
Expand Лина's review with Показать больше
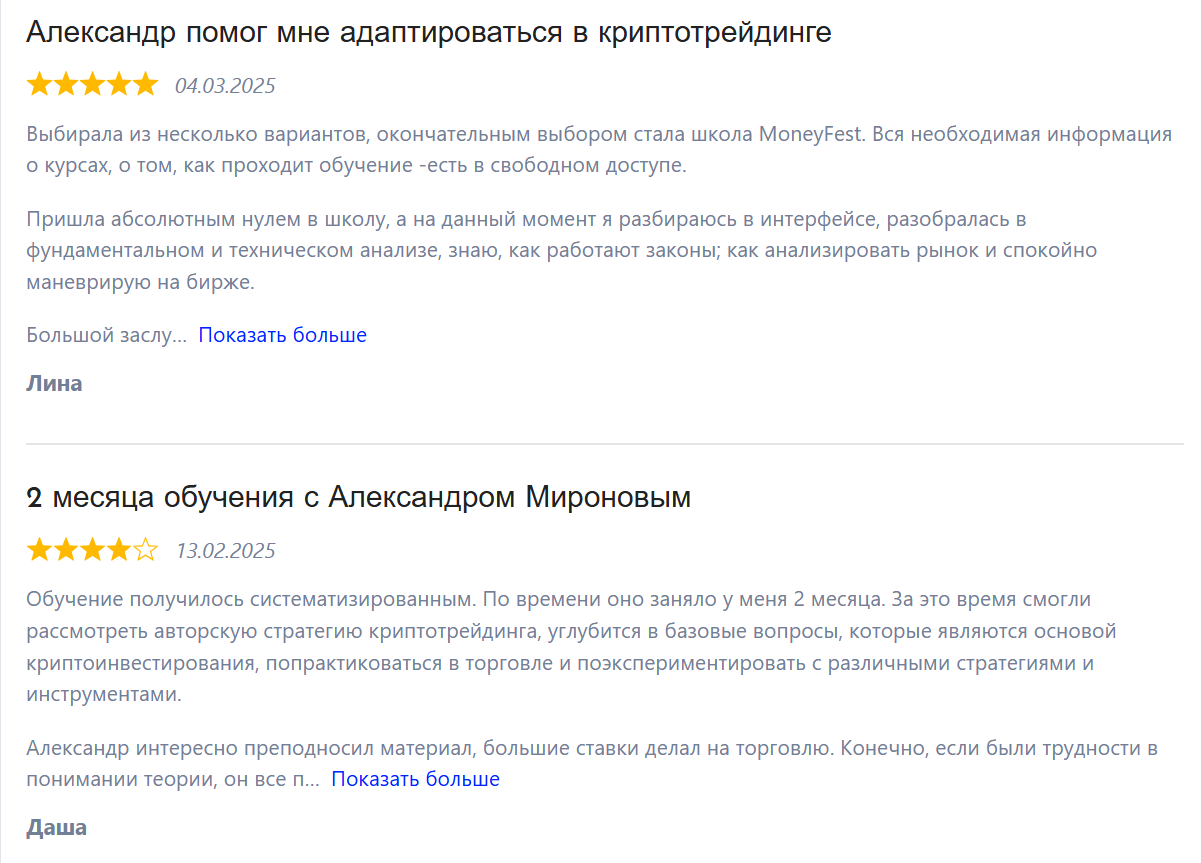tap(282, 335)
